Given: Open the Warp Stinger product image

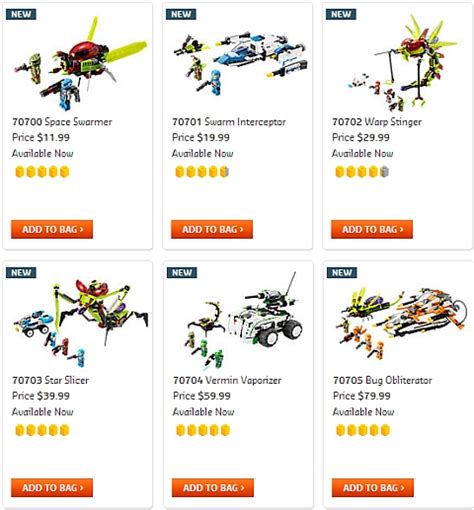Looking at the screenshot, I should coord(402,63).
